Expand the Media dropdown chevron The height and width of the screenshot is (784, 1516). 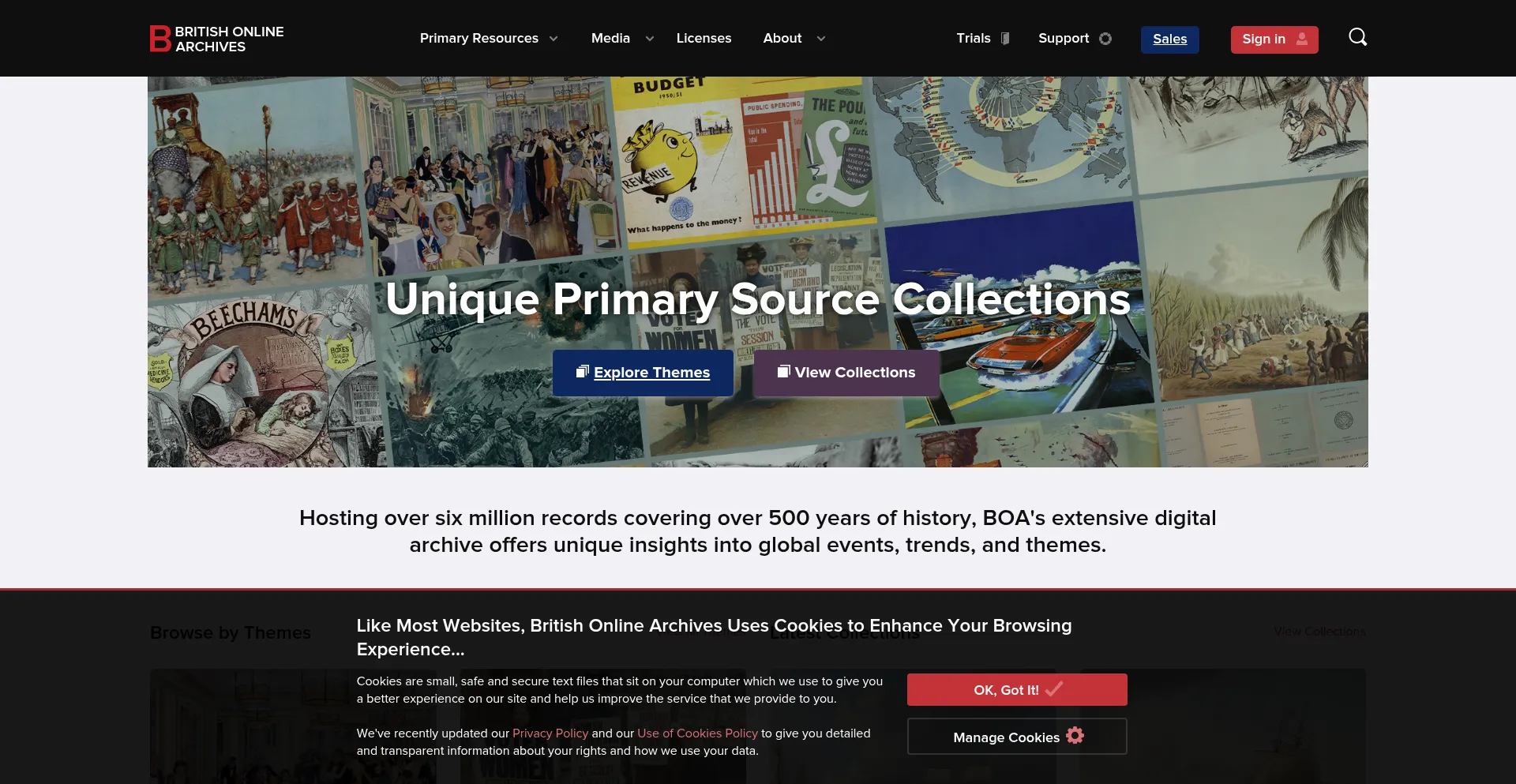point(650,39)
